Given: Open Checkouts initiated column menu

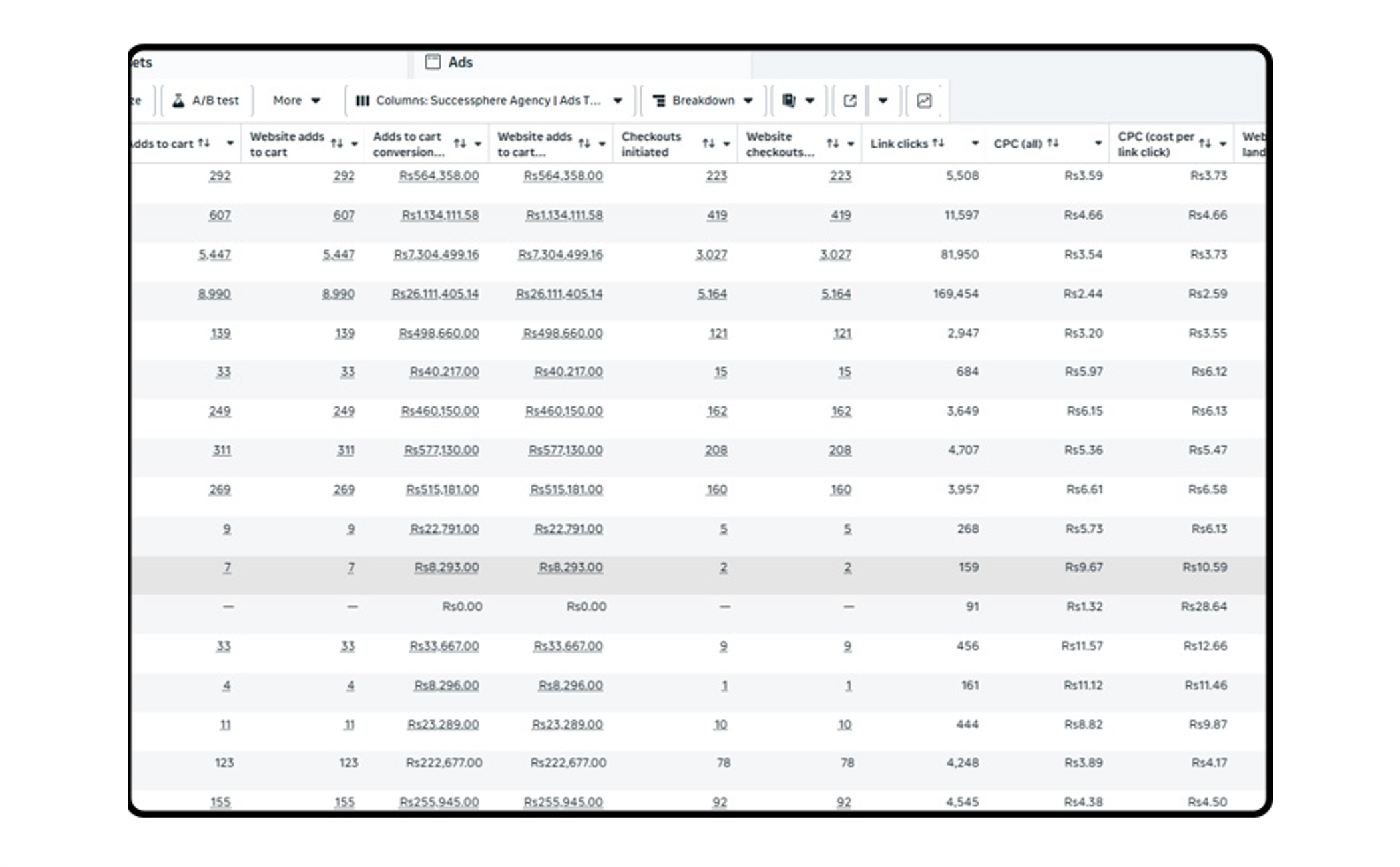Looking at the screenshot, I should 726,144.
